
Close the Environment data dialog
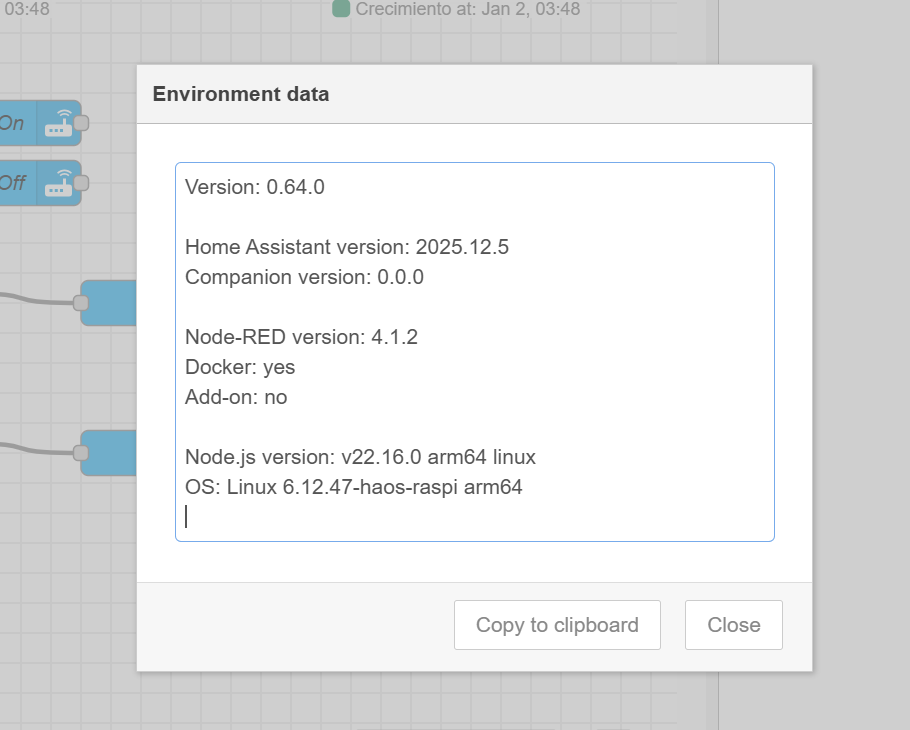click(733, 625)
